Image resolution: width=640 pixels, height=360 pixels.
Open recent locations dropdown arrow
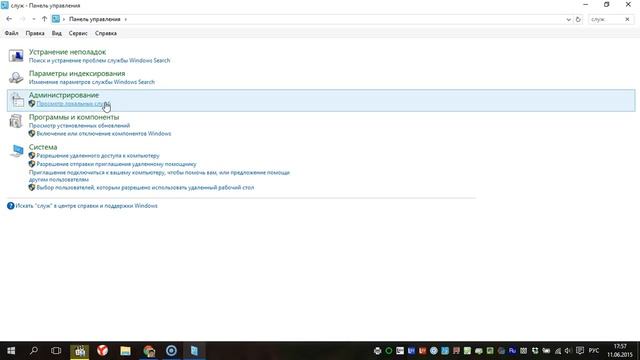pos(34,19)
